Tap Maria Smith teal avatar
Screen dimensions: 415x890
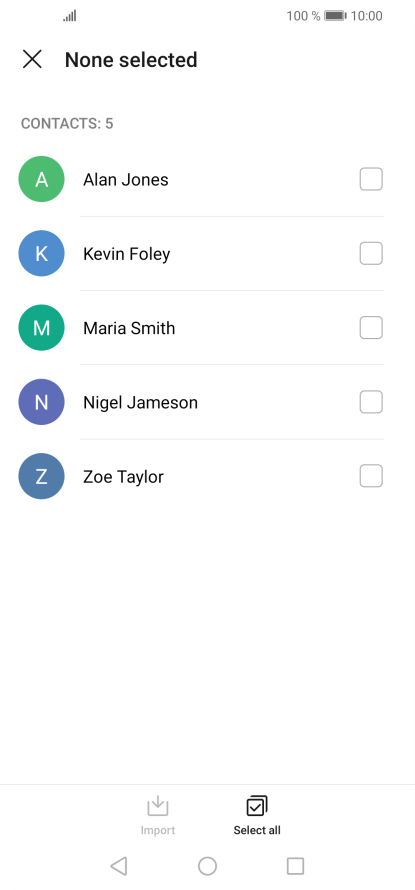(x=41, y=328)
